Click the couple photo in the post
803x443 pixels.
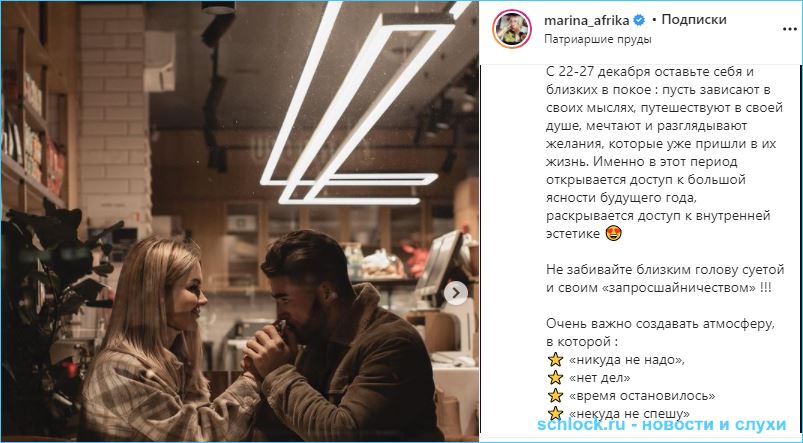[241, 221]
